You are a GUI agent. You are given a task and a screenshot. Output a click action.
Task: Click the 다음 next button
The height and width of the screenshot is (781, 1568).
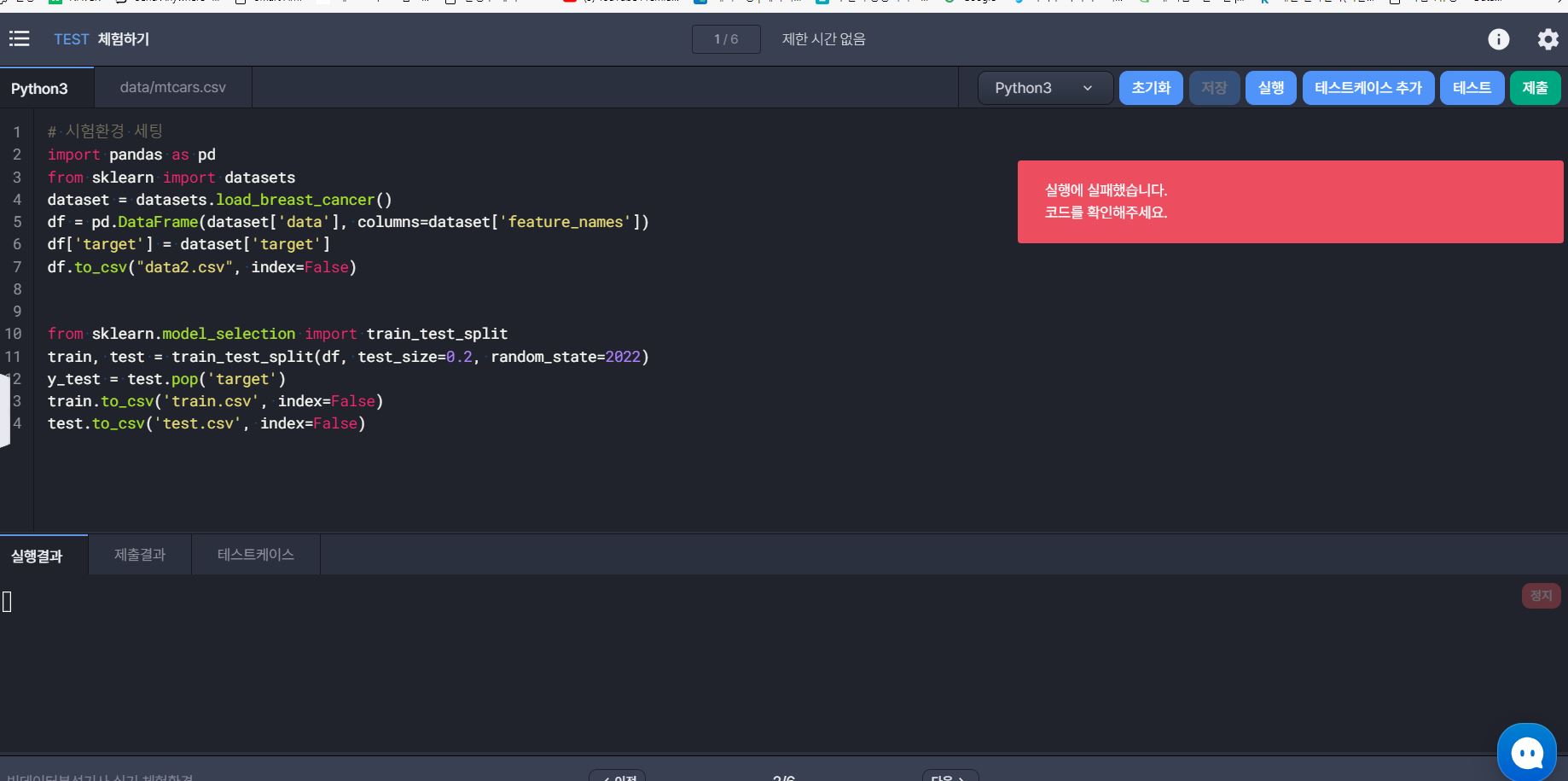950,777
